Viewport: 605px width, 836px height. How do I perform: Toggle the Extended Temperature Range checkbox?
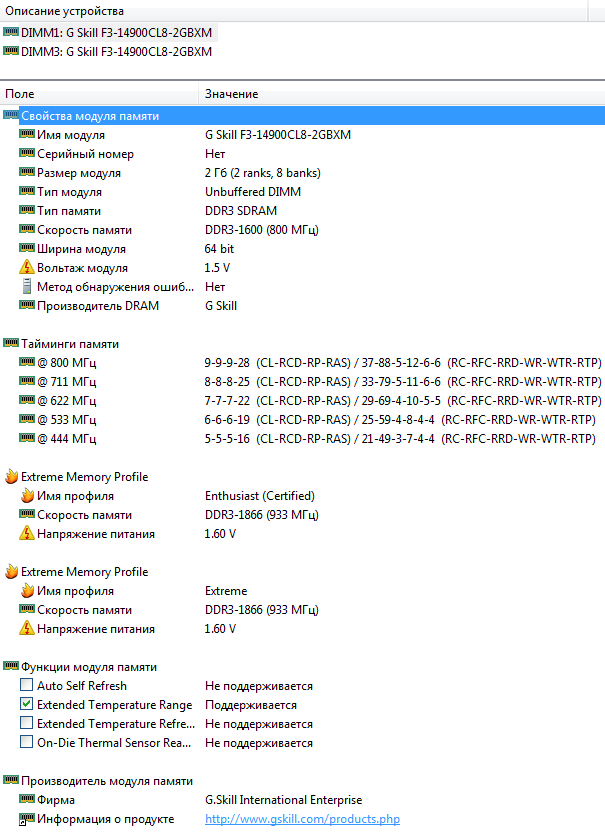[x=26, y=703]
